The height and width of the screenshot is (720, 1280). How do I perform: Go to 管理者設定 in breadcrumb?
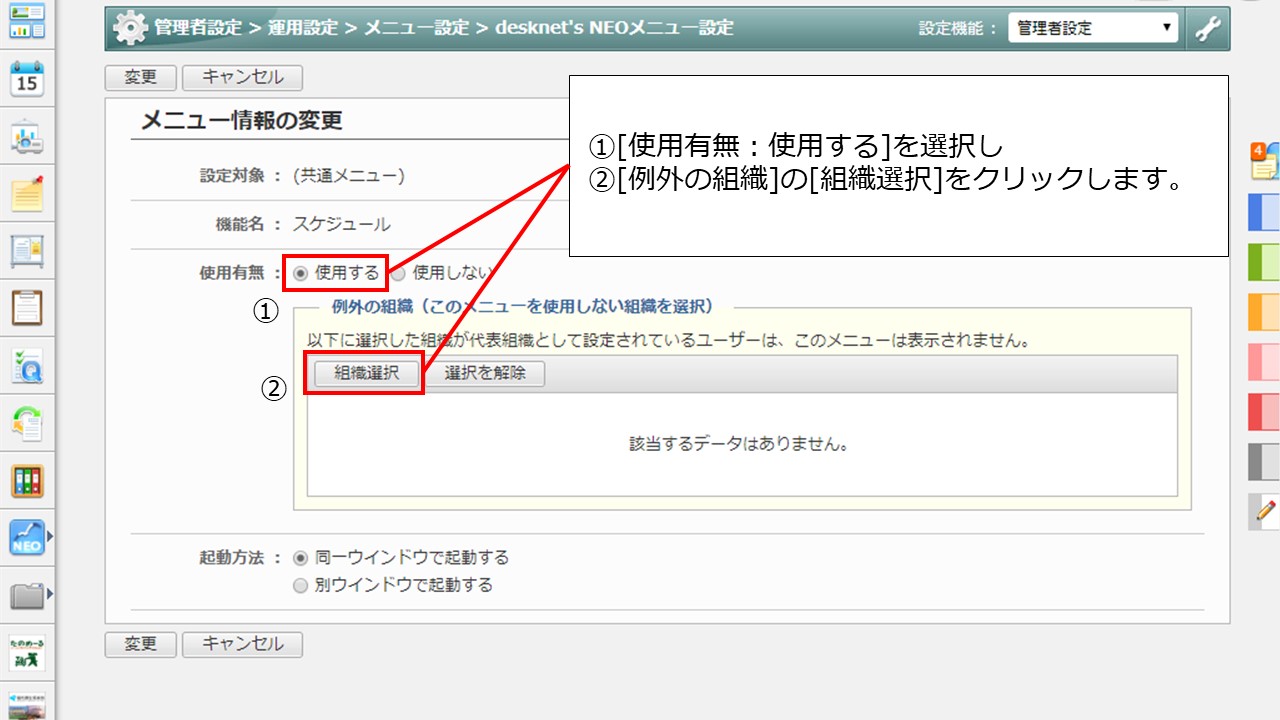(198, 28)
